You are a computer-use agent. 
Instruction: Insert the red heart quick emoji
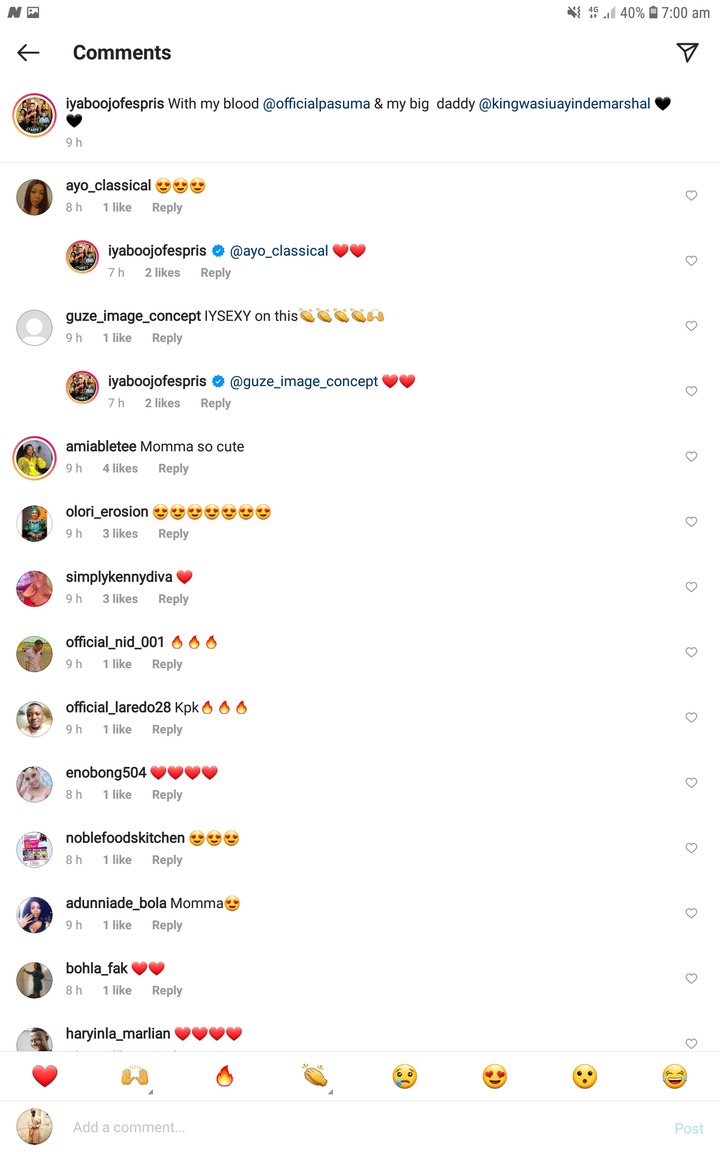[45, 1076]
